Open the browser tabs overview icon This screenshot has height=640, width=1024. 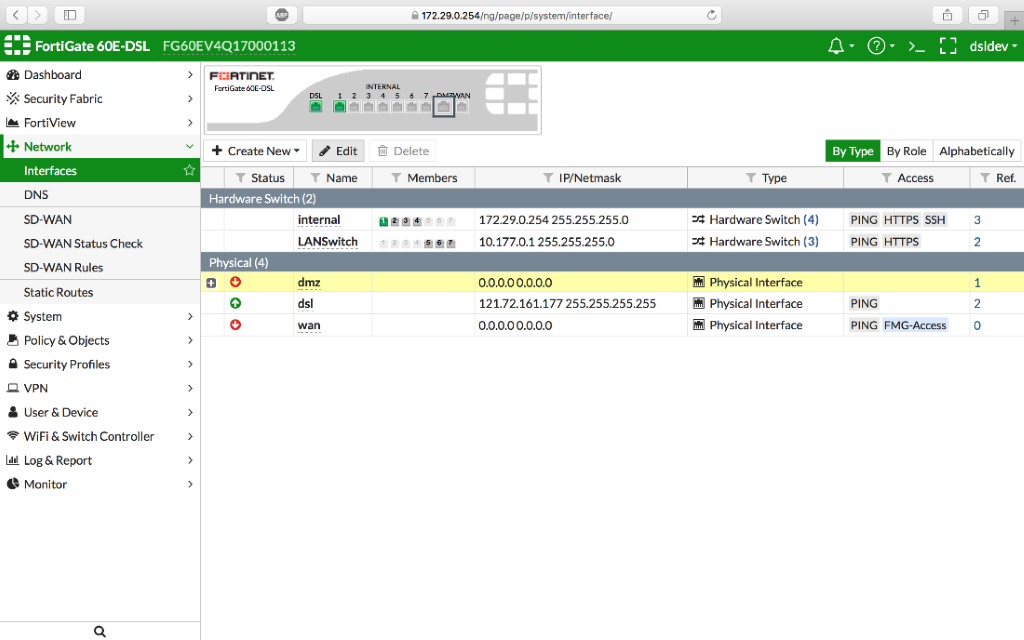click(x=983, y=14)
